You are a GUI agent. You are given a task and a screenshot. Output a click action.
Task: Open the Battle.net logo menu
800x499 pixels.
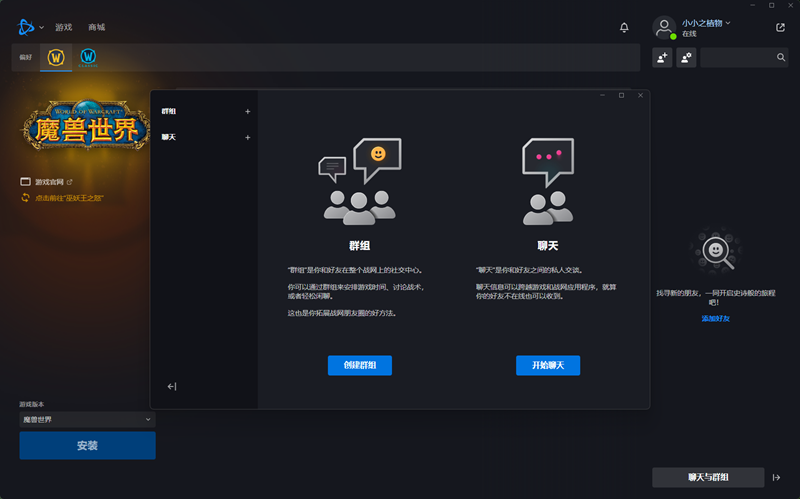(25, 27)
